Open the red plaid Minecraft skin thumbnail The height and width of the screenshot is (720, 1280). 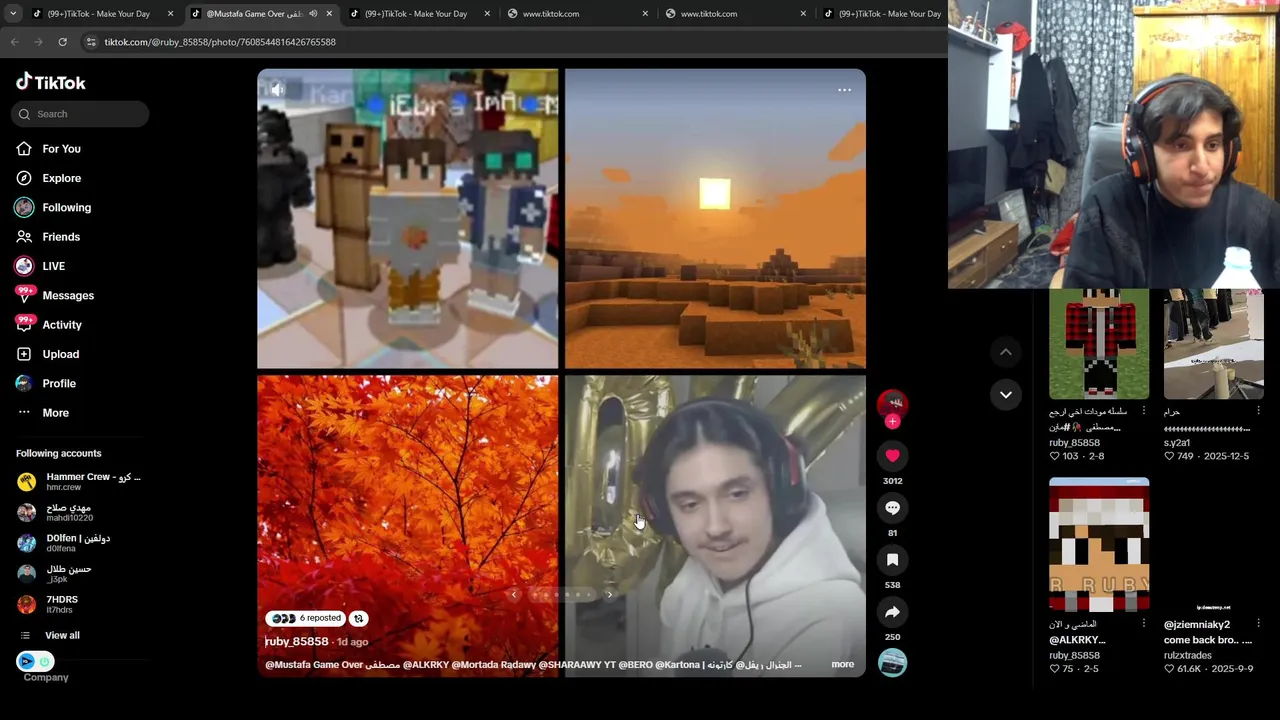(1099, 344)
